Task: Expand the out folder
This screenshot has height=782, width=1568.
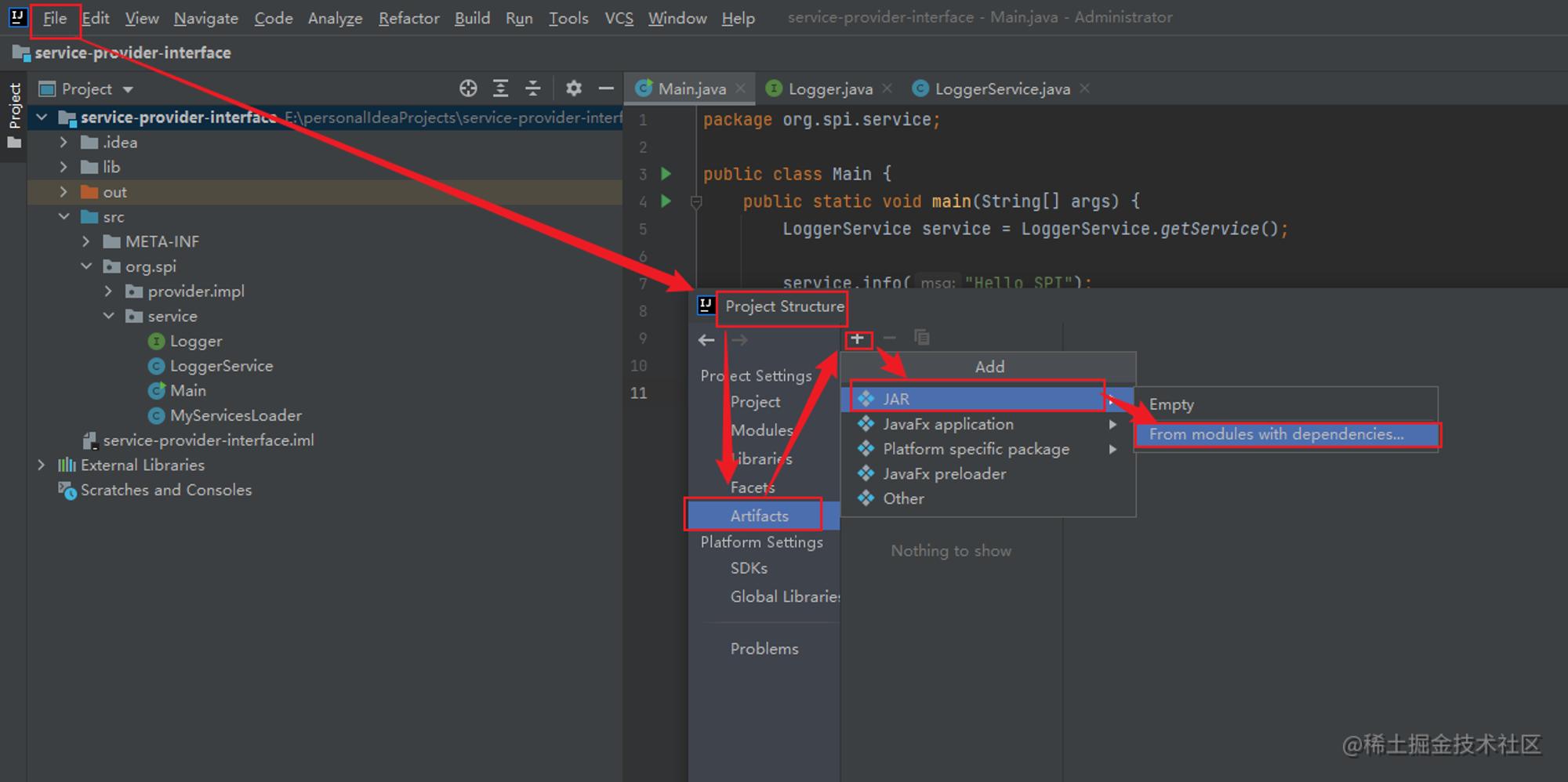Action: point(64,192)
